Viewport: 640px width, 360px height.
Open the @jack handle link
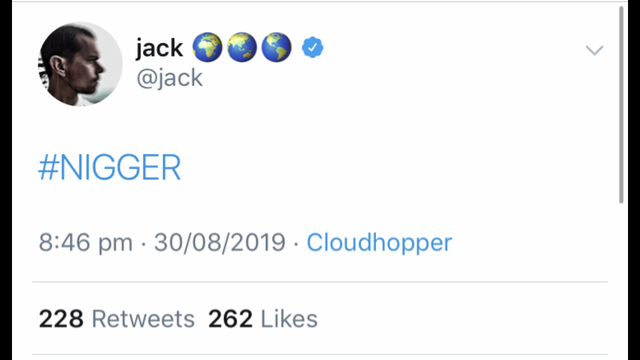coord(169,78)
